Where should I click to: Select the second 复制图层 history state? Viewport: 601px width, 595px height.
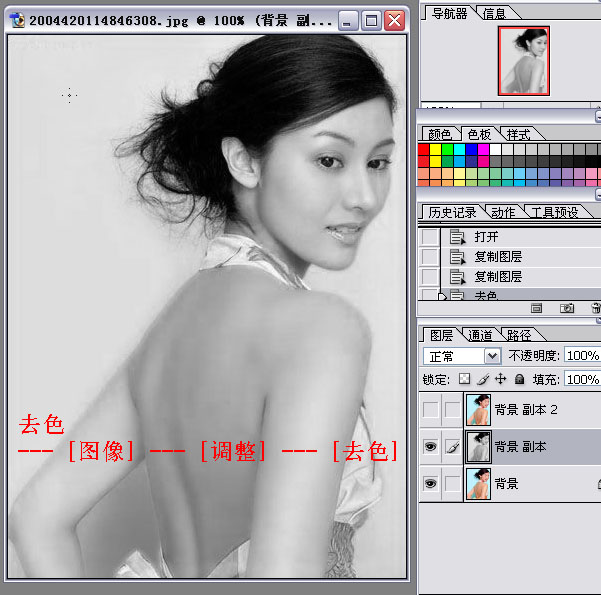coord(520,276)
